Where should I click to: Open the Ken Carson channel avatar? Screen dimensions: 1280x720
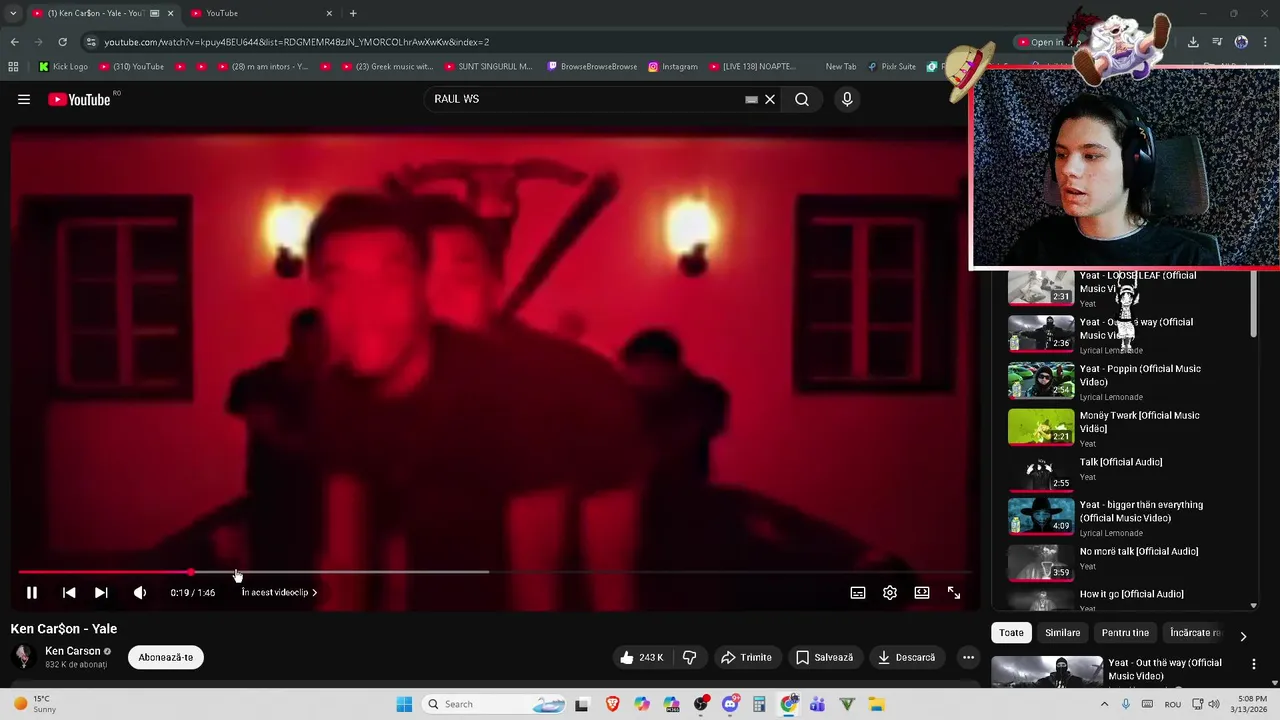(23, 657)
